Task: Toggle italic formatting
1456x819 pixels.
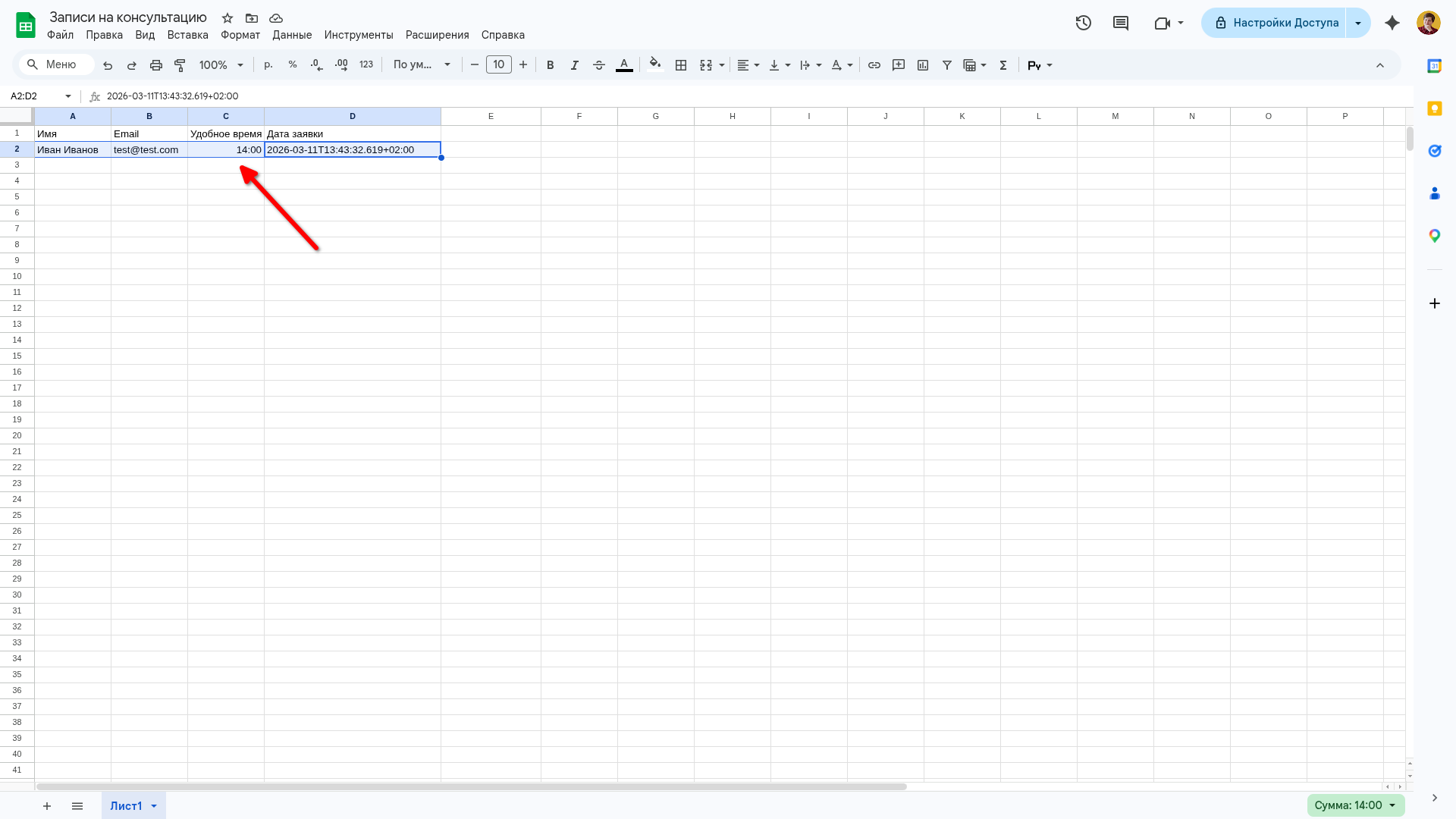Action: click(x=574, y=65)
